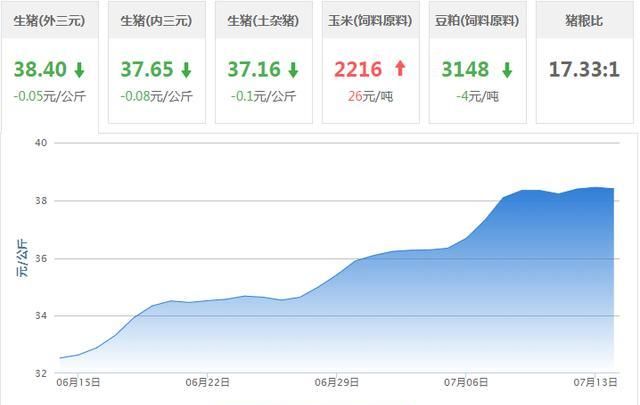
Task: Click the red up arrow beside 2216
Action: (400, 68)
